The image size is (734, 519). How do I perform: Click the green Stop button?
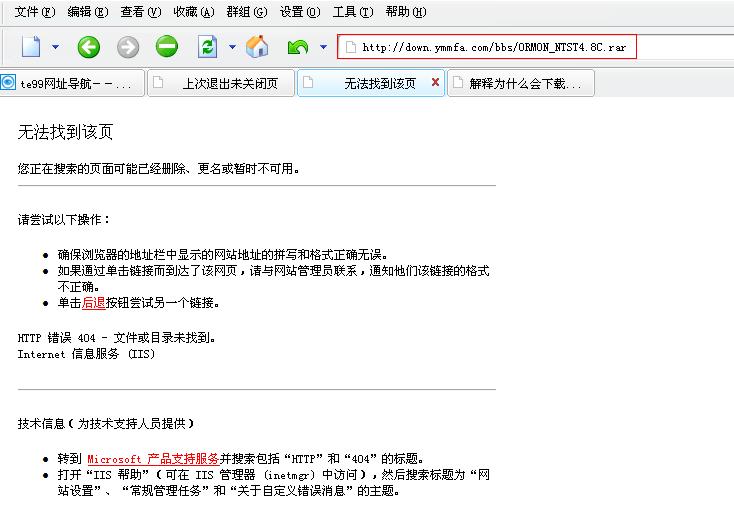(x=167, y=47)
